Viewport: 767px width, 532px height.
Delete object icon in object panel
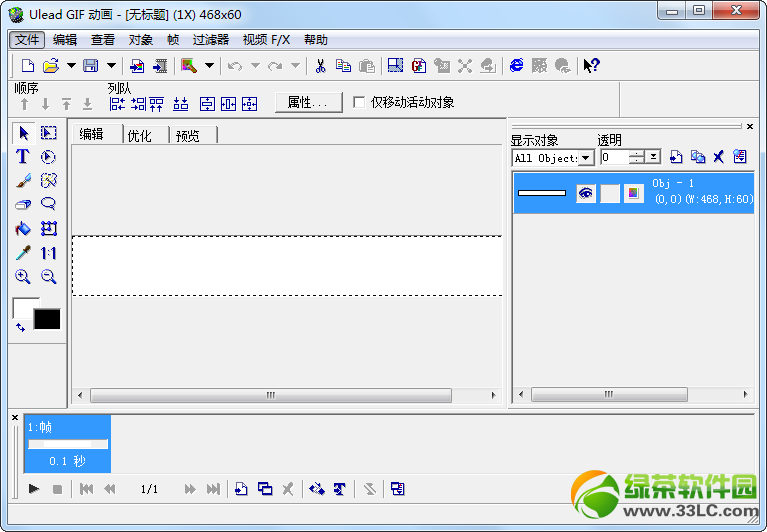pos(719,156)
